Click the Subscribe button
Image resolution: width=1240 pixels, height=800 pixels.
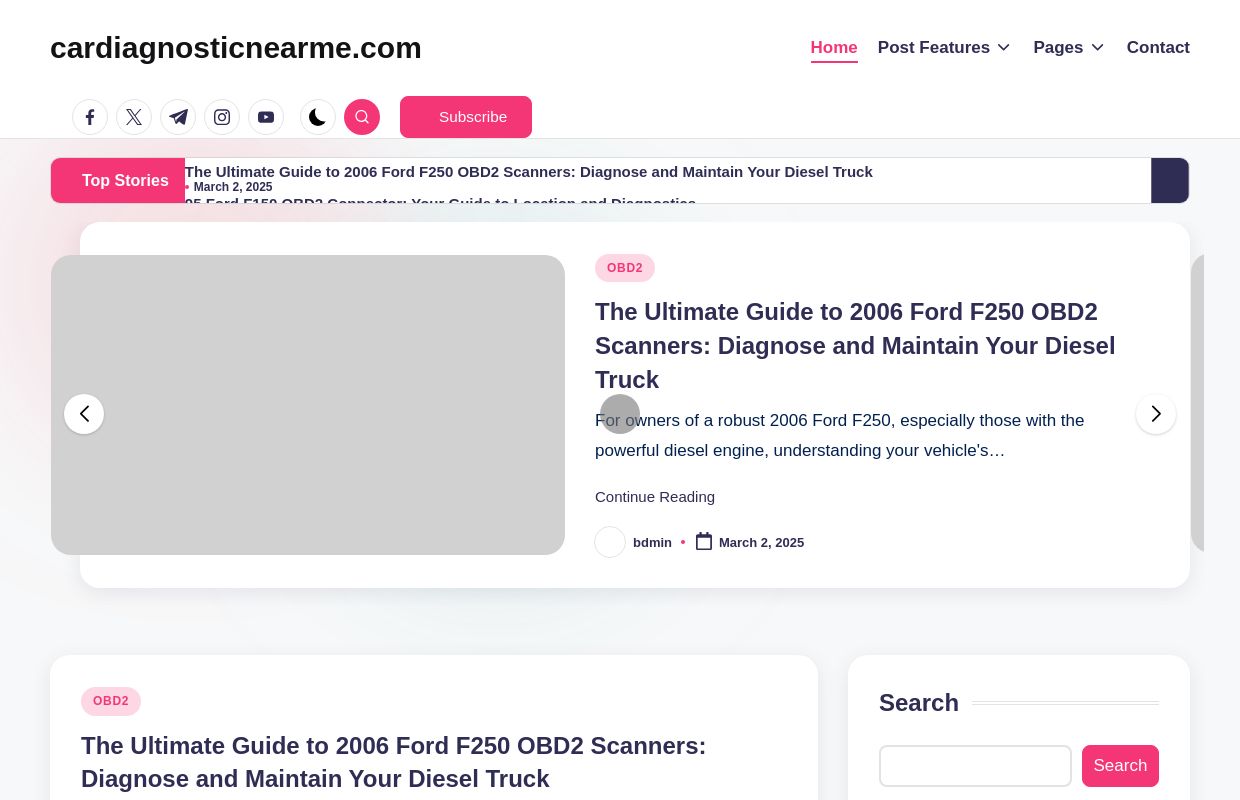[x=466, y=117]
